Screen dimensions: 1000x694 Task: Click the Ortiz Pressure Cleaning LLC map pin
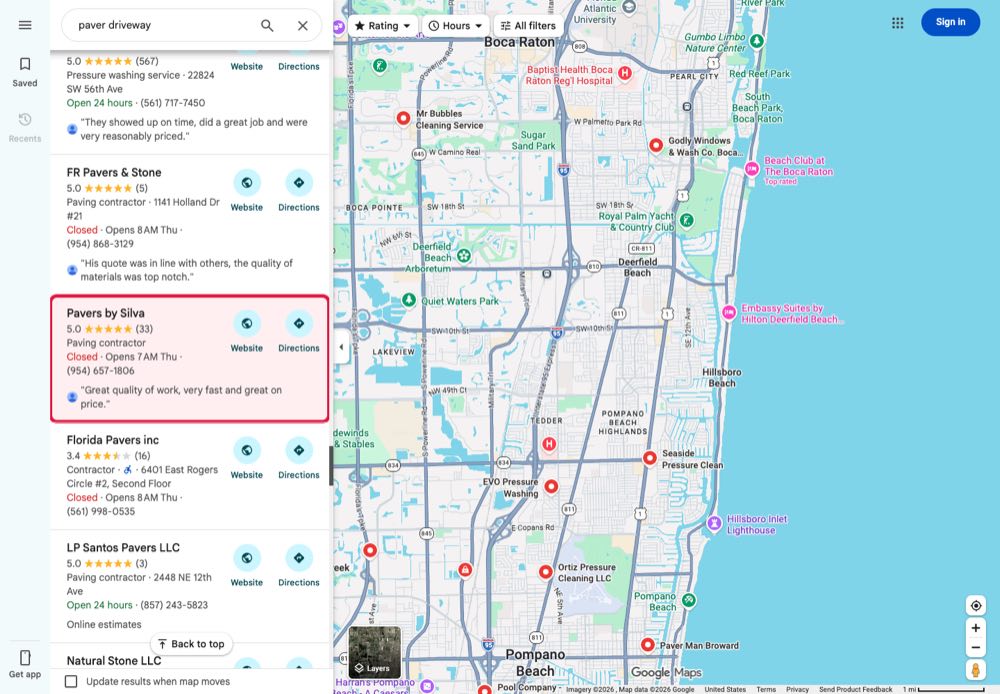click(546, 572)
